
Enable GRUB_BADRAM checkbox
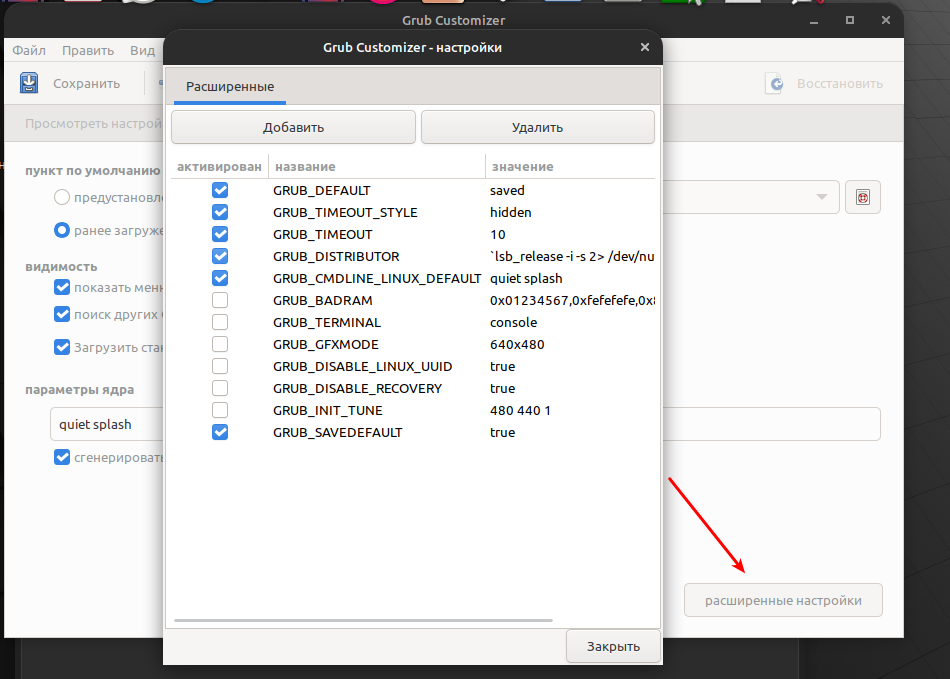[x=220, y=300]
